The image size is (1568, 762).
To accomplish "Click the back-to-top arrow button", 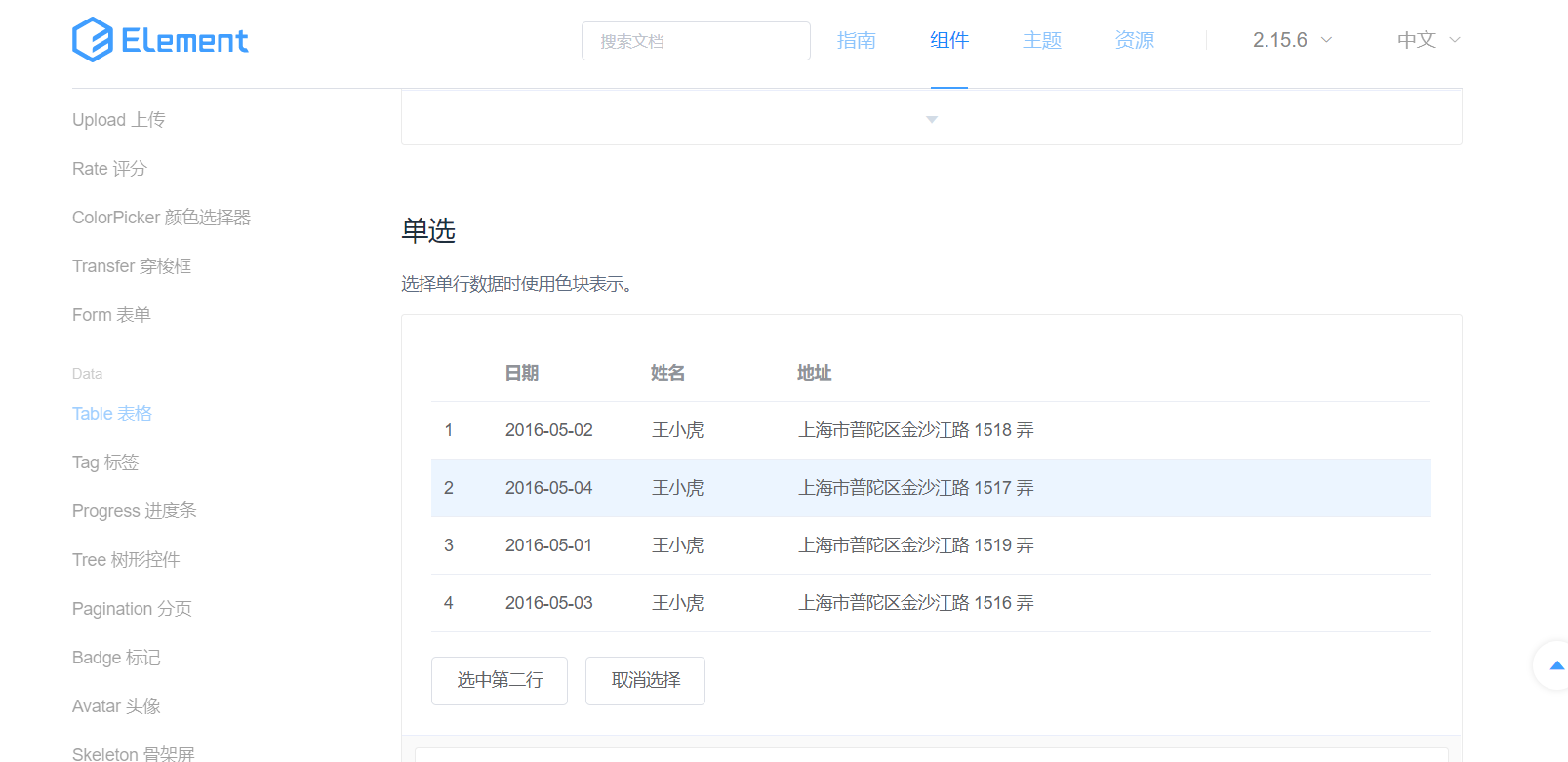I will click(x=1555, y=665).
